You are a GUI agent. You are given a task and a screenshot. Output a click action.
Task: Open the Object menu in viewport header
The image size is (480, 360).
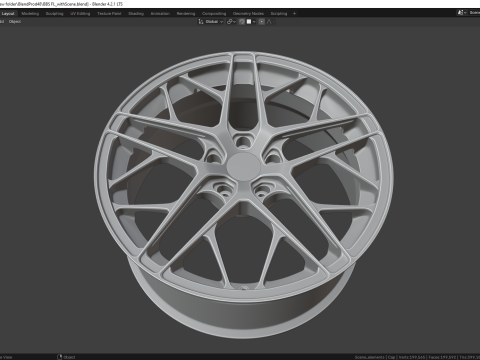point(15,22)
